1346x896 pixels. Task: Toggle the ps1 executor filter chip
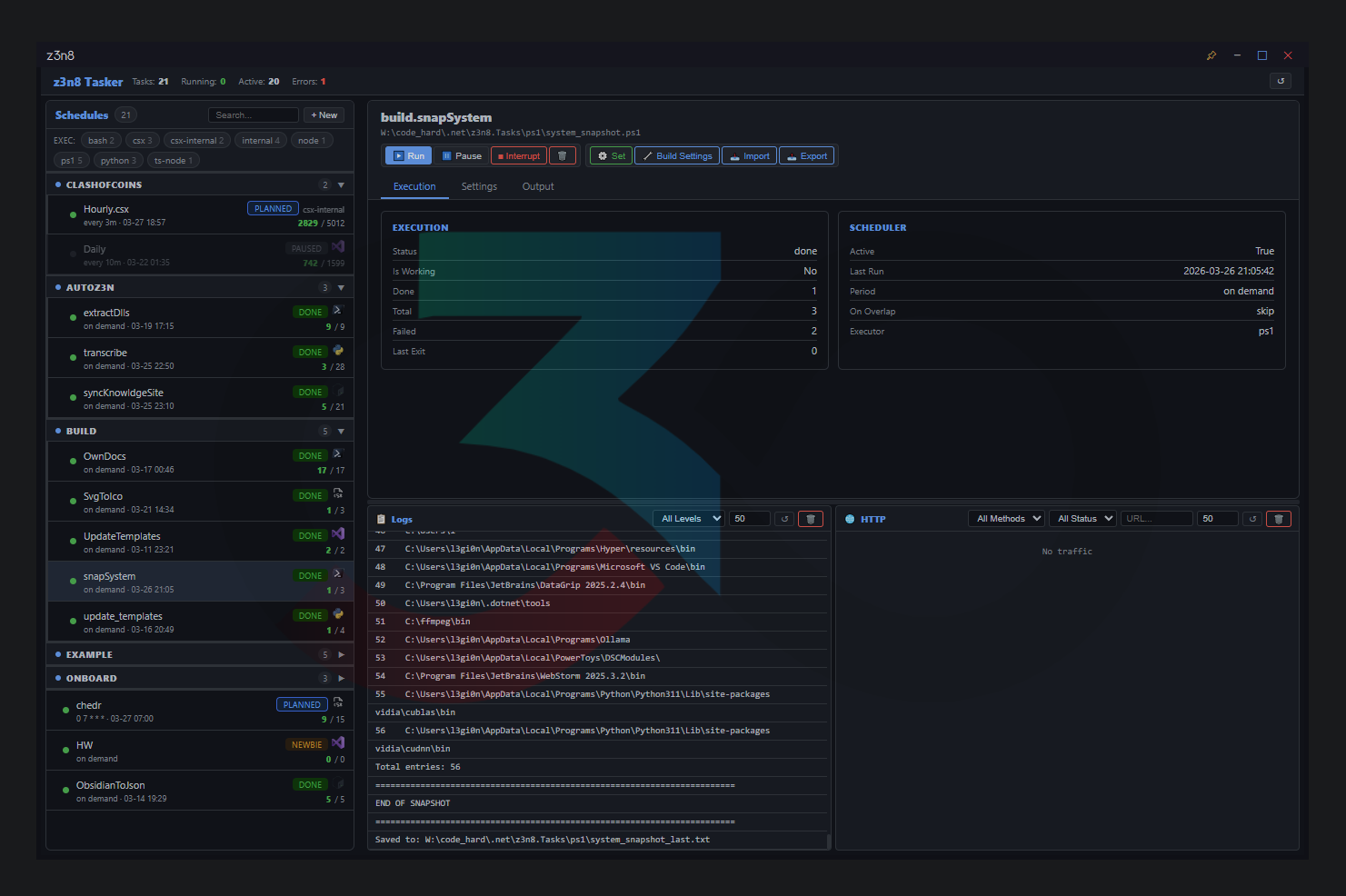[x=72, y=161]
